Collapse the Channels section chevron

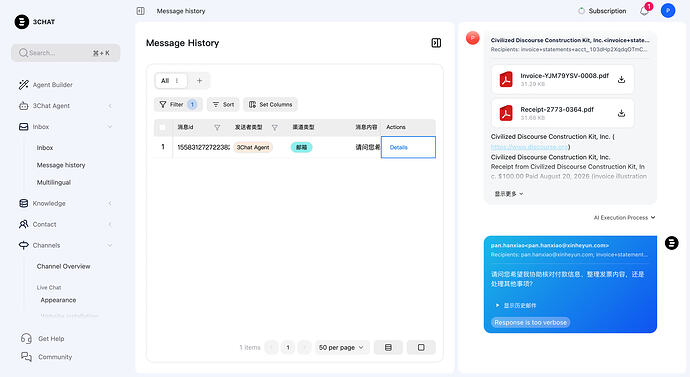coord(110,245)
